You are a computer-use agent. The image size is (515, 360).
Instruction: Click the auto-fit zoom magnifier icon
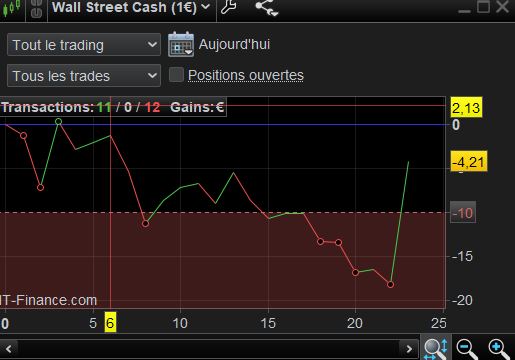436,349
